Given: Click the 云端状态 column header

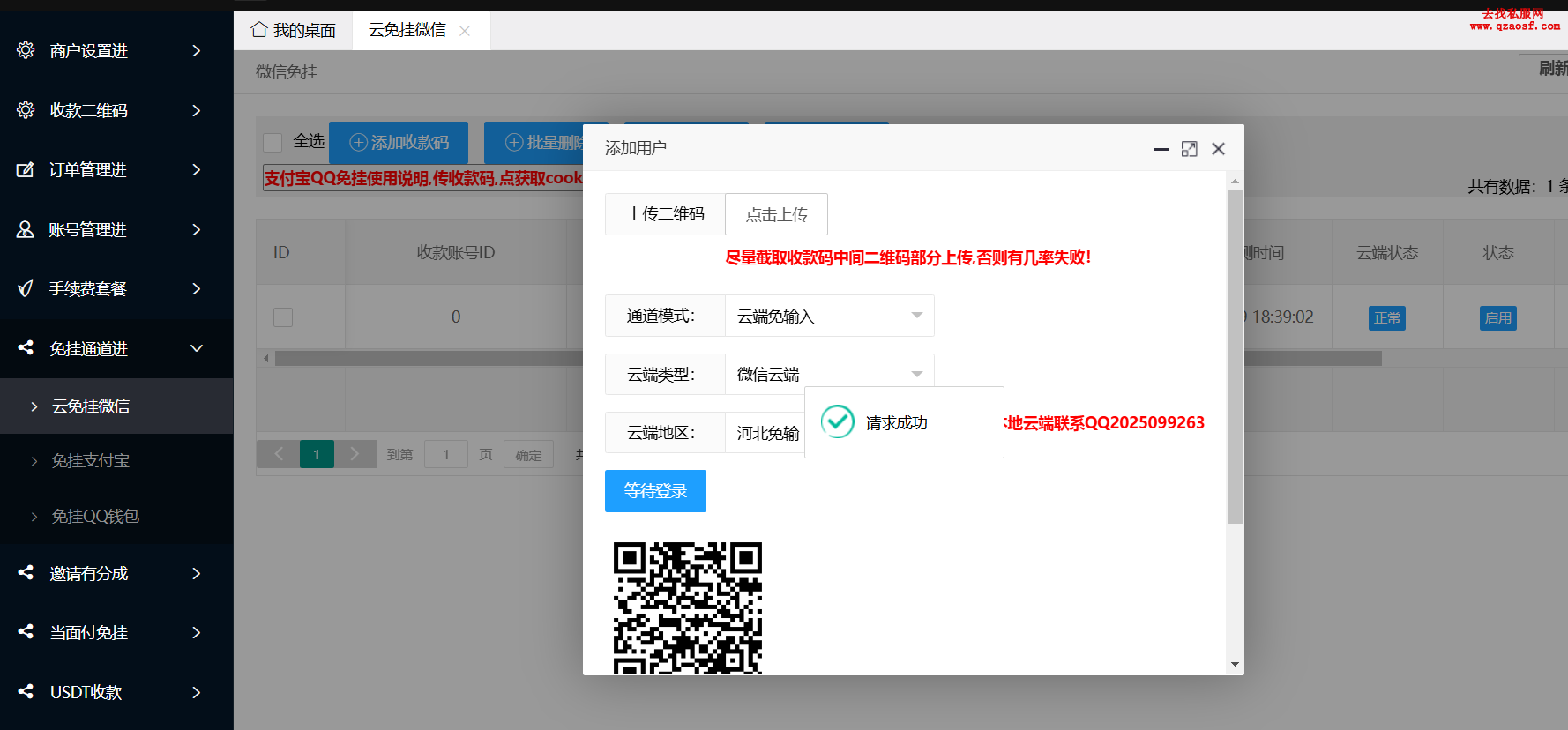Looking at the screenshot, I should (1387, 252).
